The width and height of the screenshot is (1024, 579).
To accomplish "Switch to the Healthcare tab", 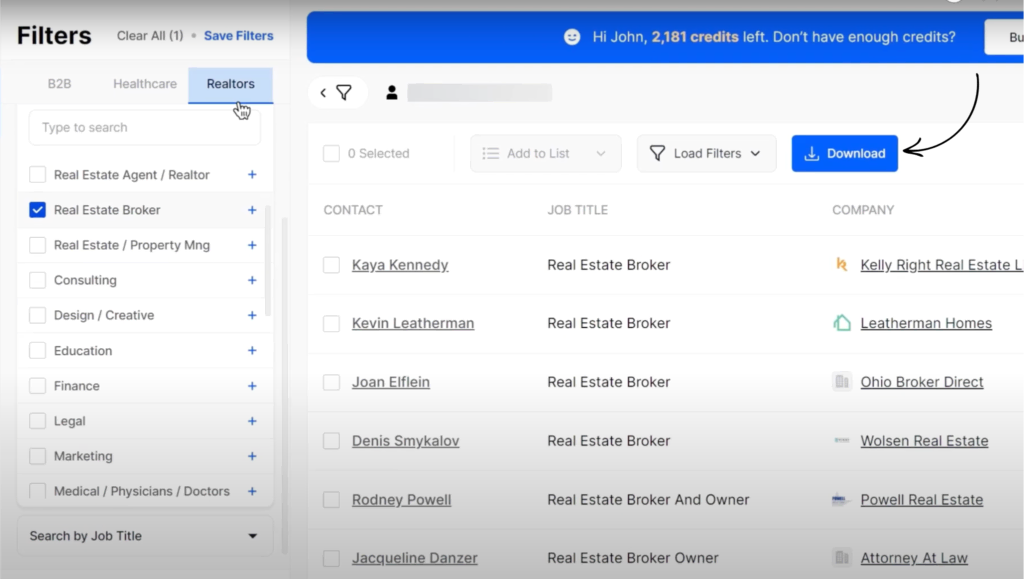I will coord(145,84).
